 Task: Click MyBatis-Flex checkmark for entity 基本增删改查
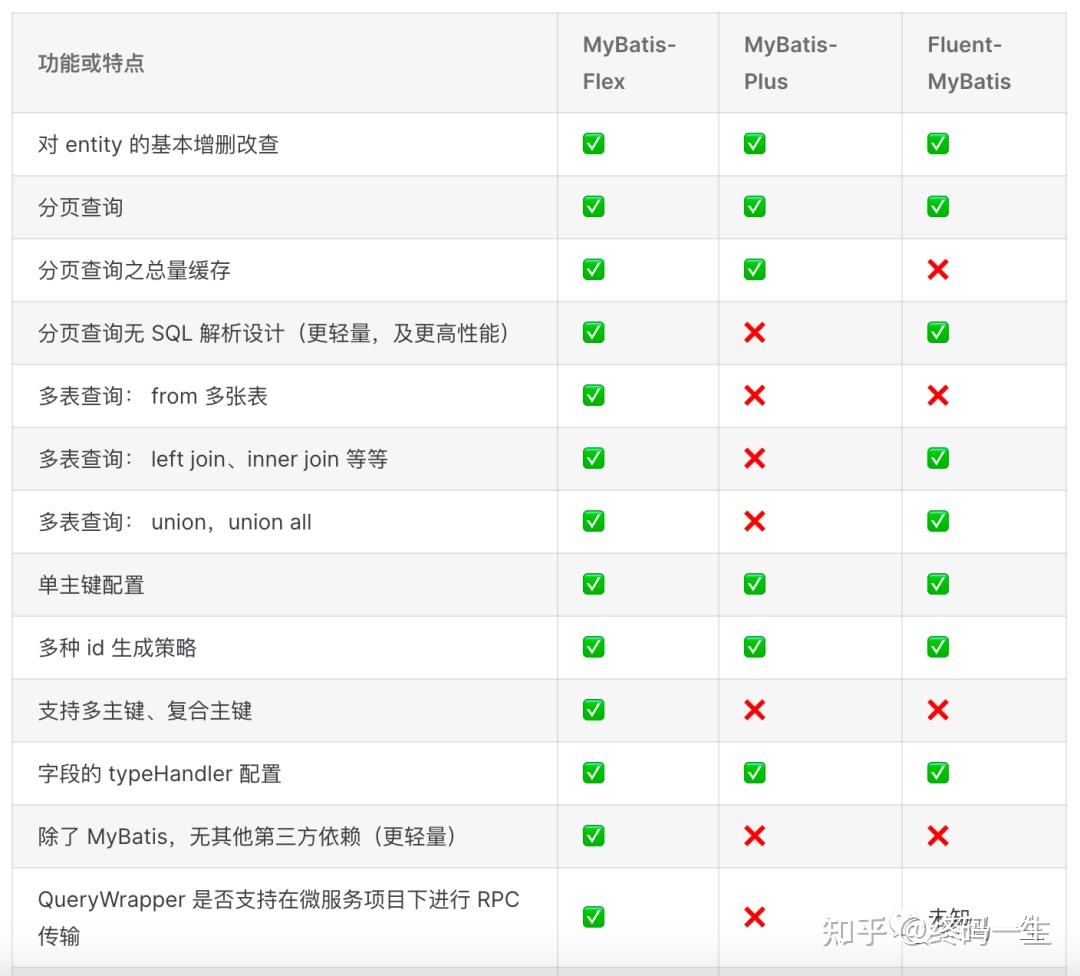(x=593, y=144)
